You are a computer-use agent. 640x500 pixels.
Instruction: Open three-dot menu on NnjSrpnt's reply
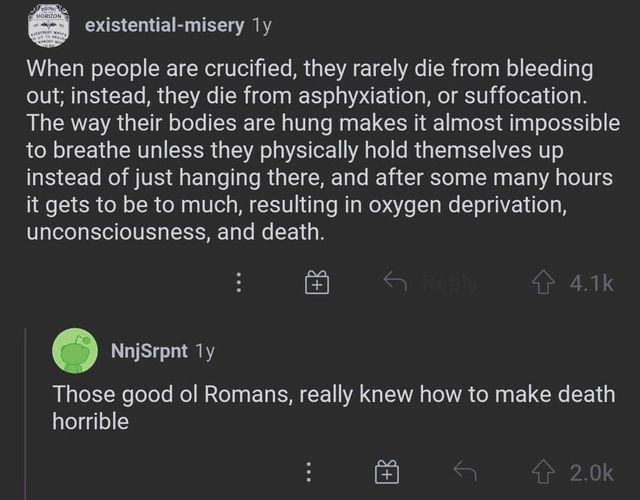pyautogui.click(x=310, y=471)
